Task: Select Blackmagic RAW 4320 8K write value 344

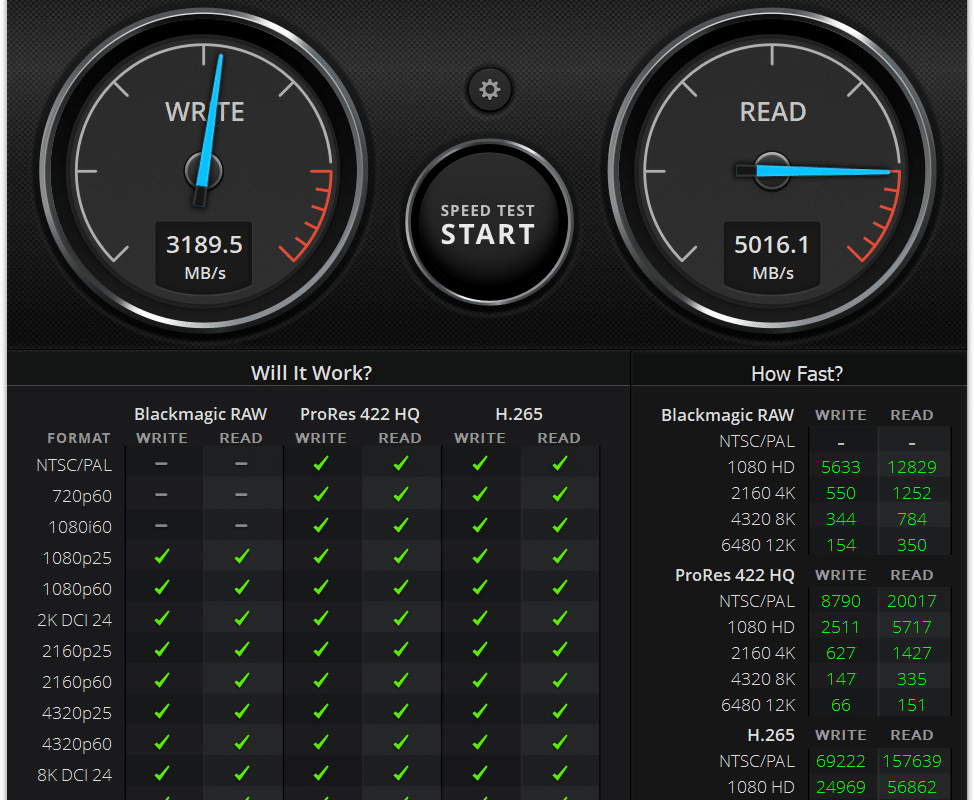Action: [x=841, y=519]
